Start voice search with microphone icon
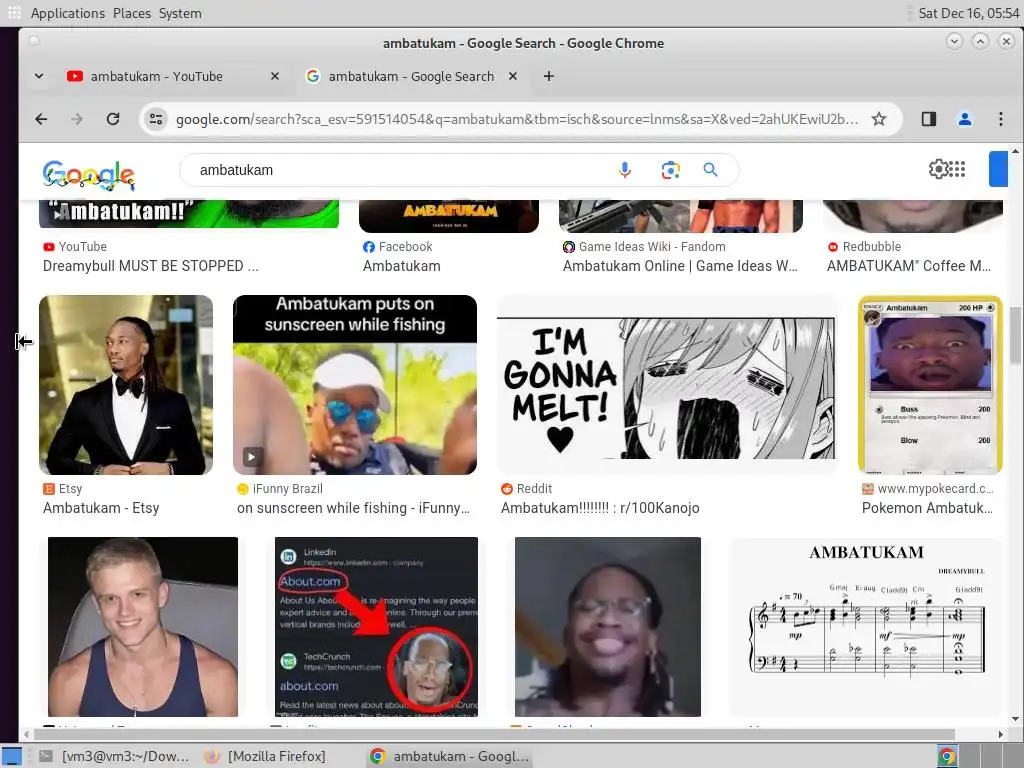 pyautogui.click(x=625, y=170)
